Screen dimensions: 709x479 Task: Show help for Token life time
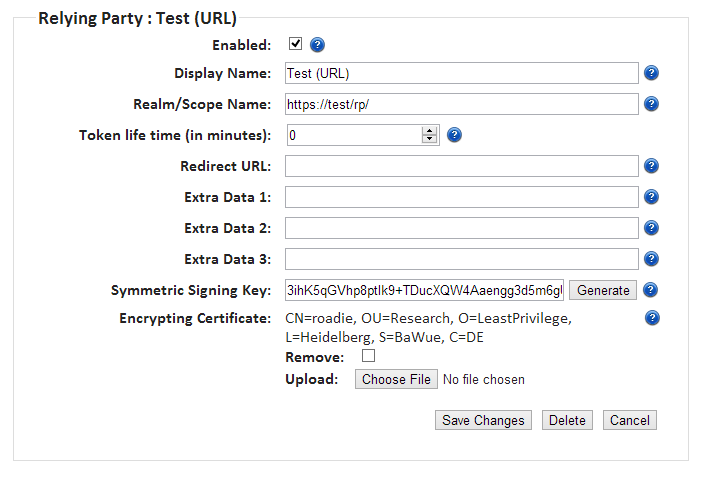(454, 135)
